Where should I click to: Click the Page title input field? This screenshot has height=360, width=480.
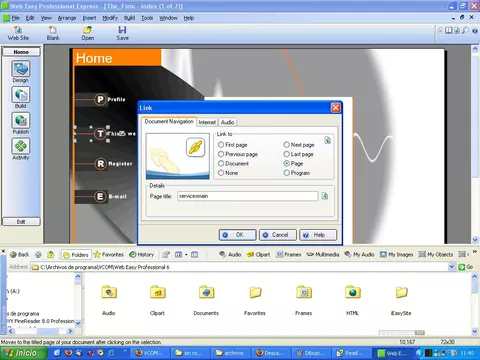pos(248,196)
